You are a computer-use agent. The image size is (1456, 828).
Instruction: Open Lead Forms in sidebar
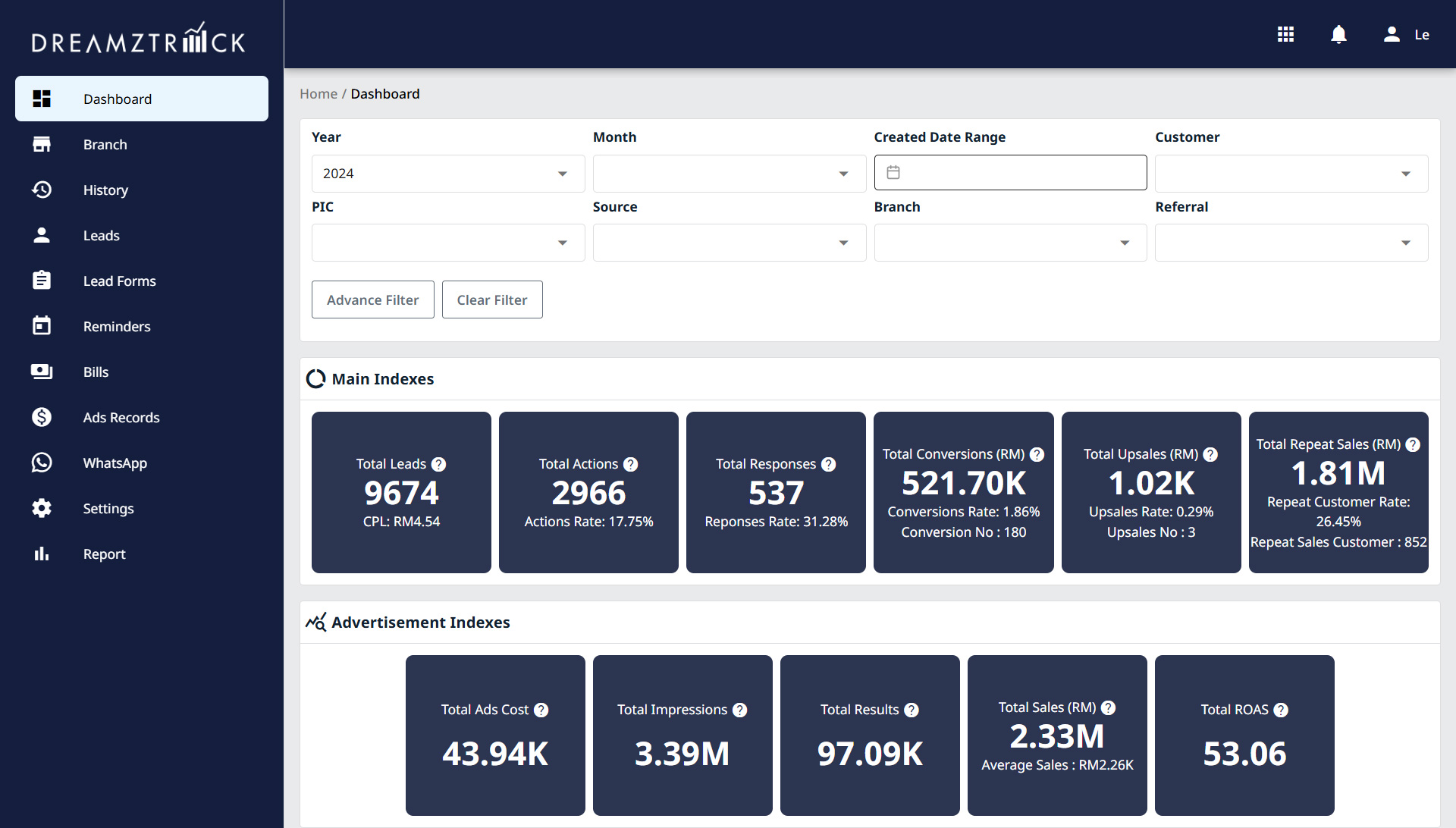pos(119,281)
